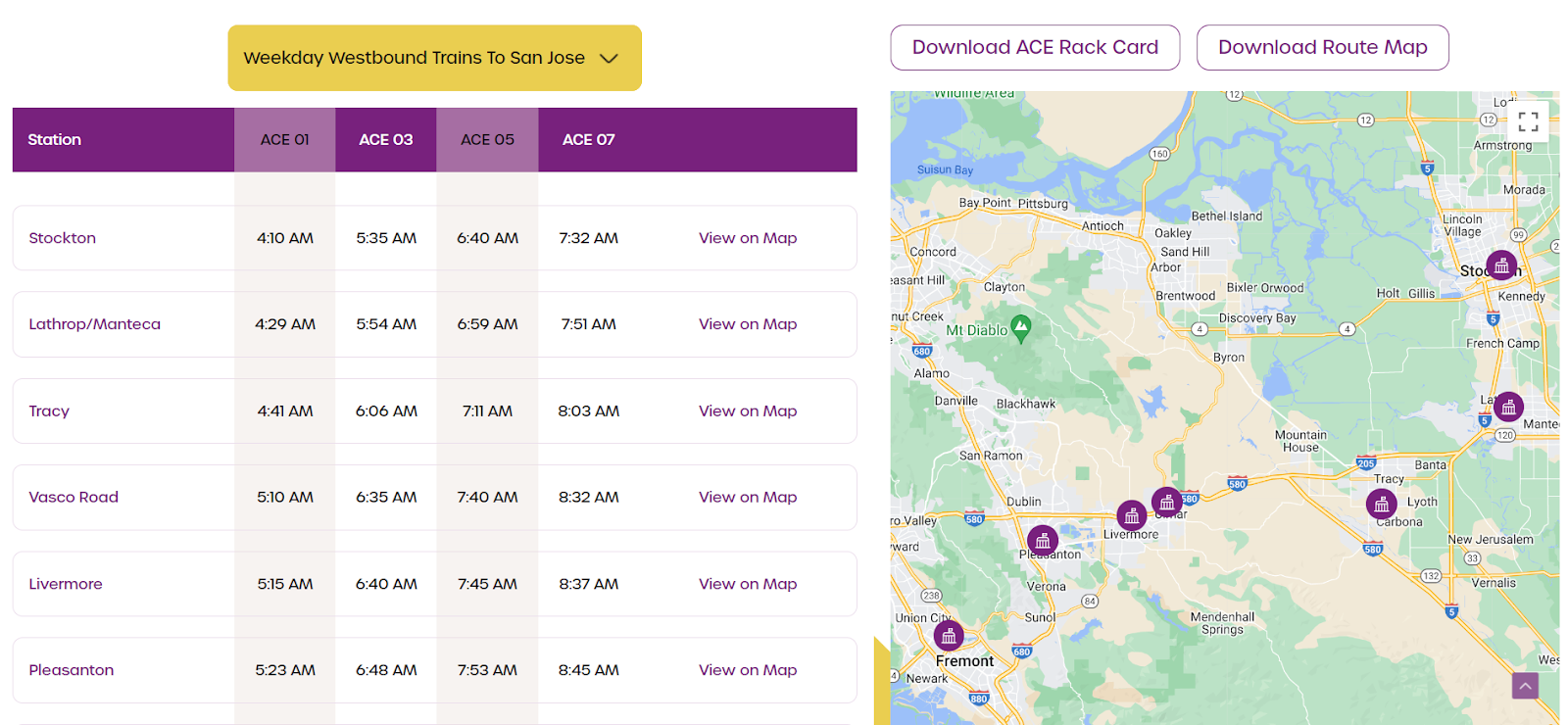Image resolution: width=1568 pixels, height=725 pixels.
Task: Click Lathrop/Manteca 4:29 AM time
Action: pyautogui.click(x=285, y=324)
